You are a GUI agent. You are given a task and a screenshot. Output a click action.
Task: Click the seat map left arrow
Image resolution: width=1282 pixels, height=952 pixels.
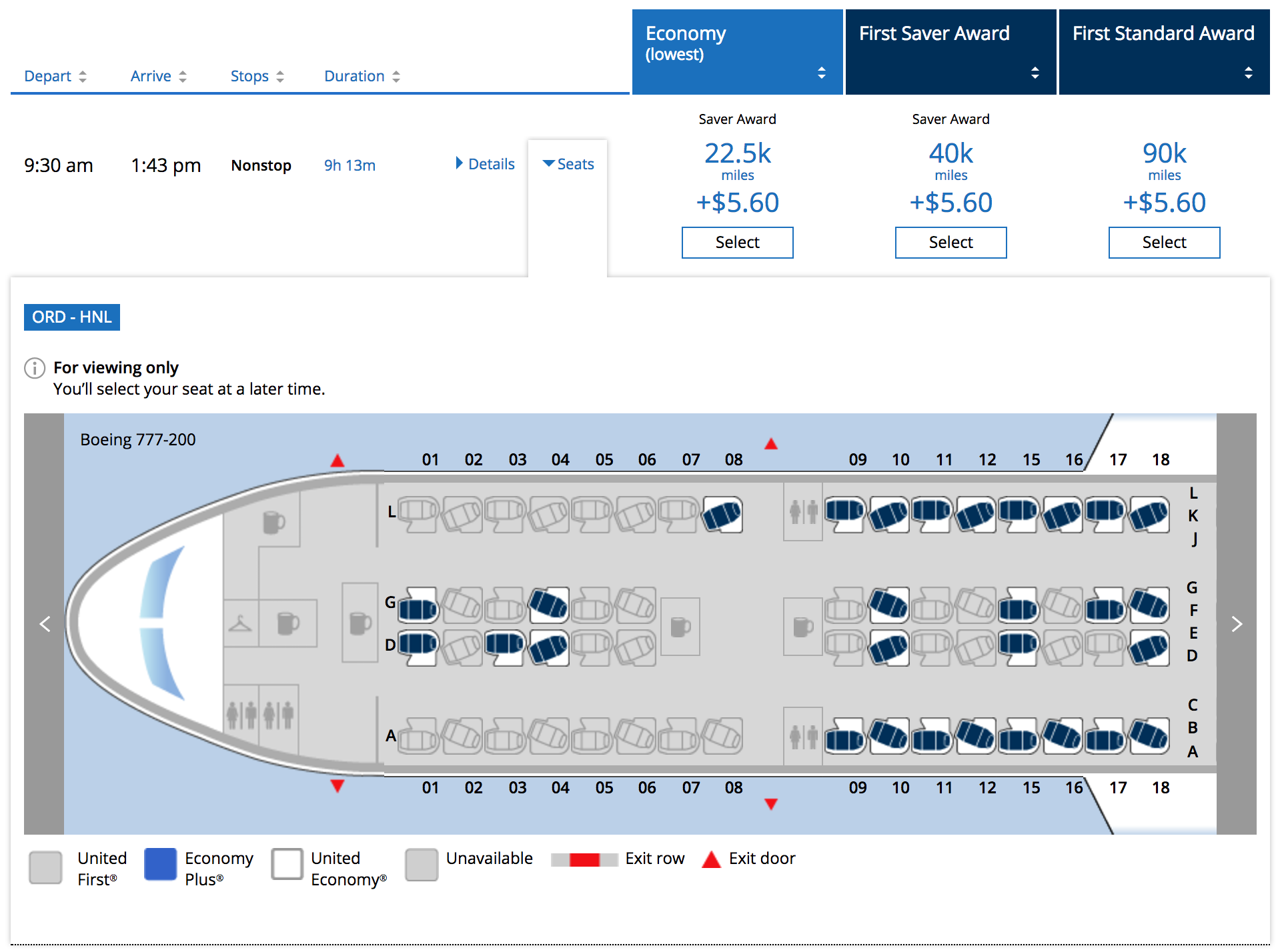[45, 624]
